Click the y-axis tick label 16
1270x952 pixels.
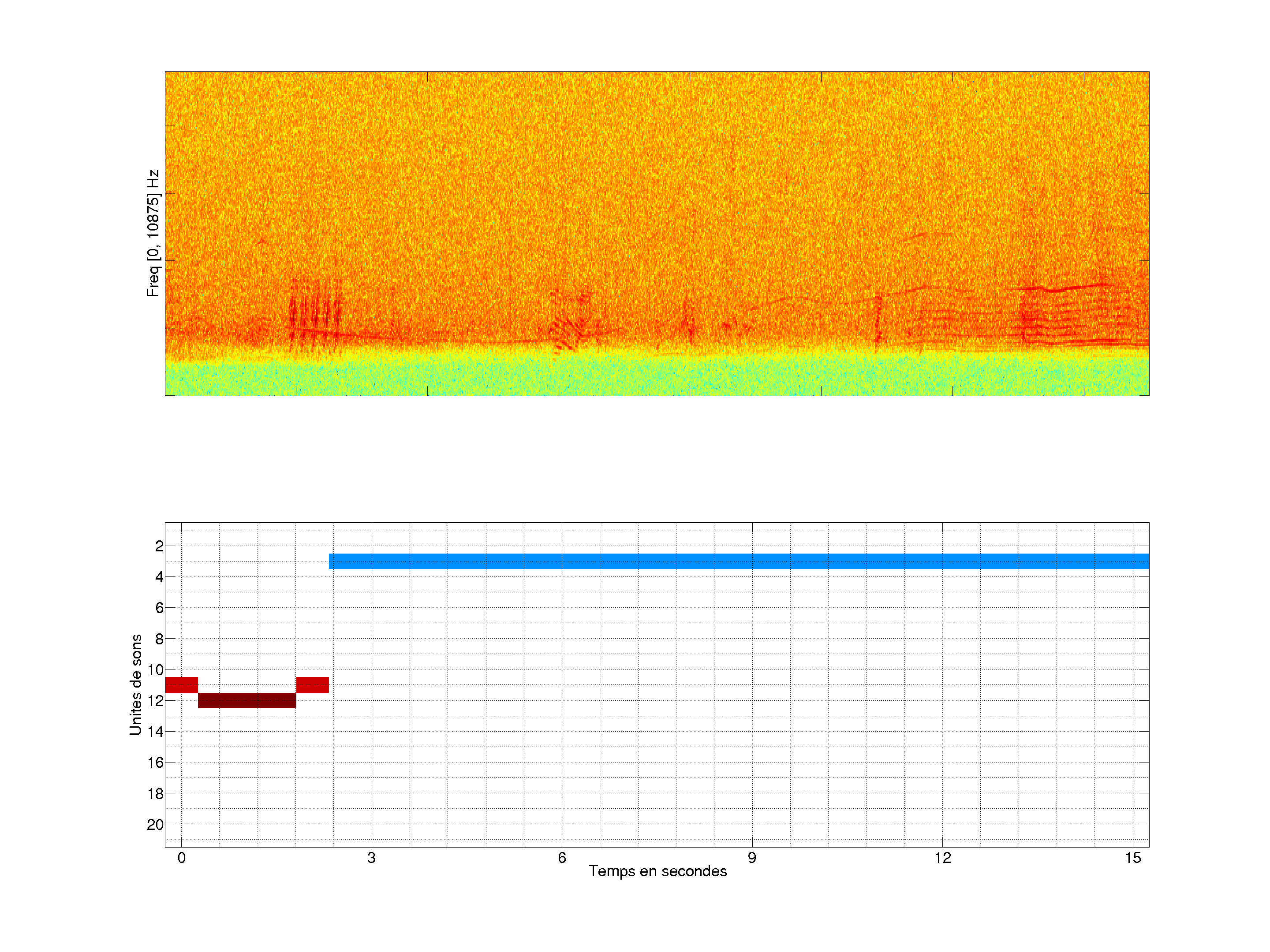click(x=155, y=762)
